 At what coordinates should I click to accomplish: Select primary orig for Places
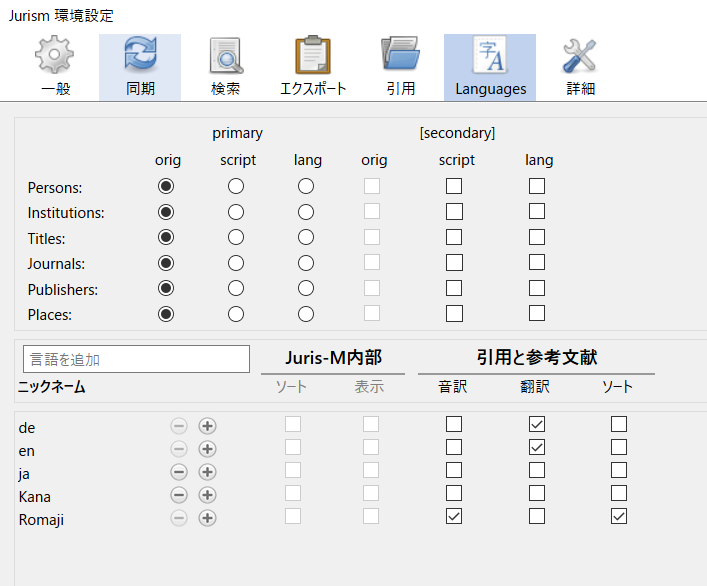click(166, 314)
